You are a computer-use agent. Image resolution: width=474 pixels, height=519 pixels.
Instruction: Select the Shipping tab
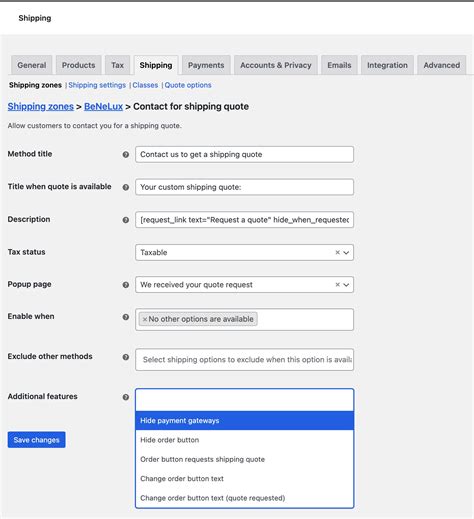click(156, 65)
